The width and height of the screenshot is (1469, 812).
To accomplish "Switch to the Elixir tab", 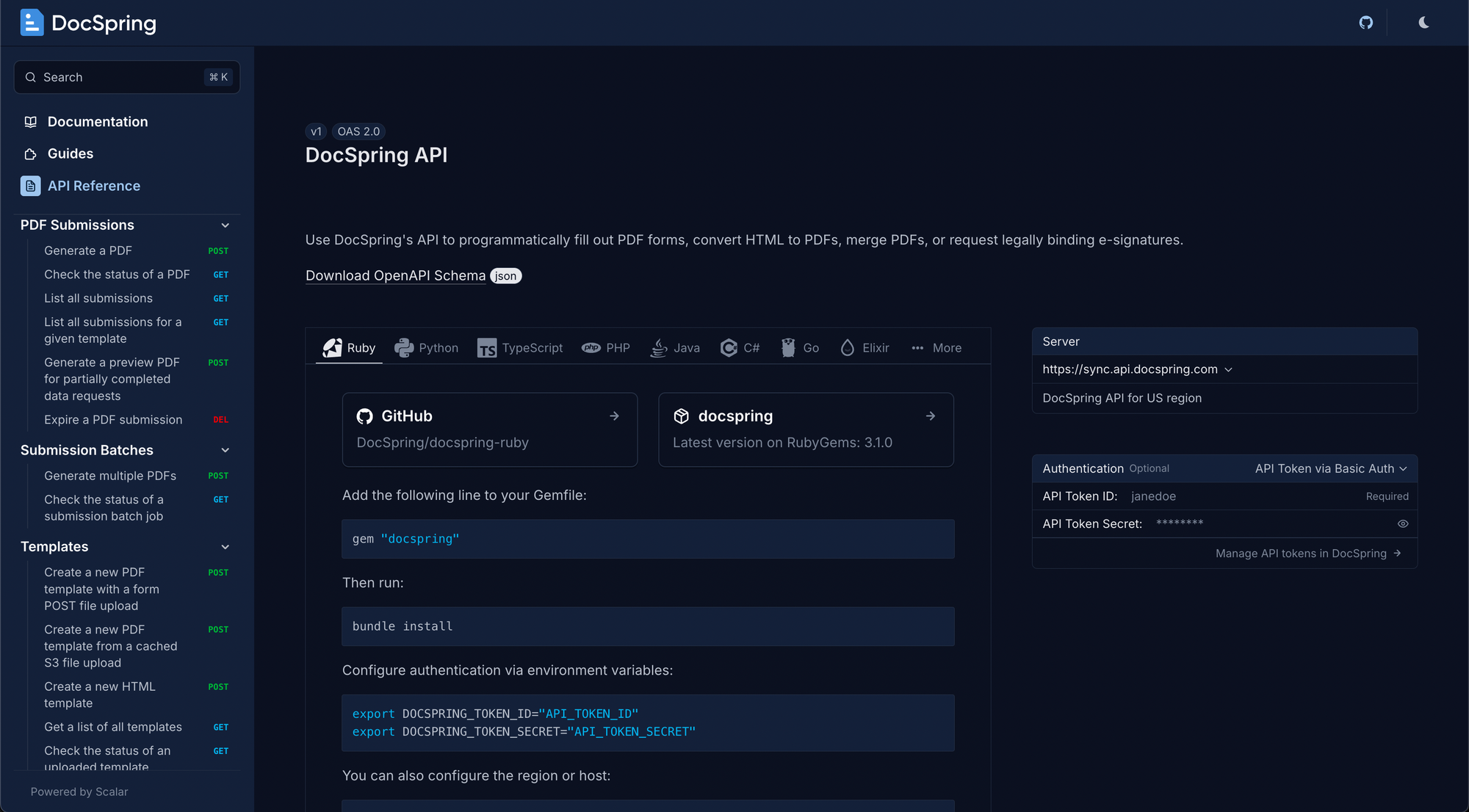I will pyautogui.click(x=865, y=348).
